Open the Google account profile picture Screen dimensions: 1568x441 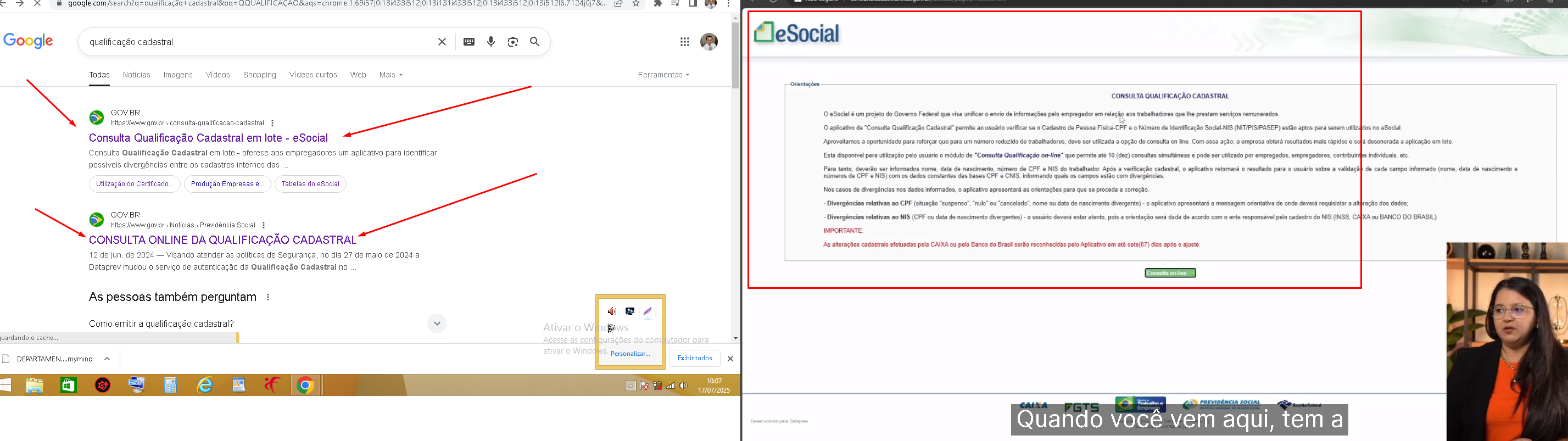coord(709,42)
